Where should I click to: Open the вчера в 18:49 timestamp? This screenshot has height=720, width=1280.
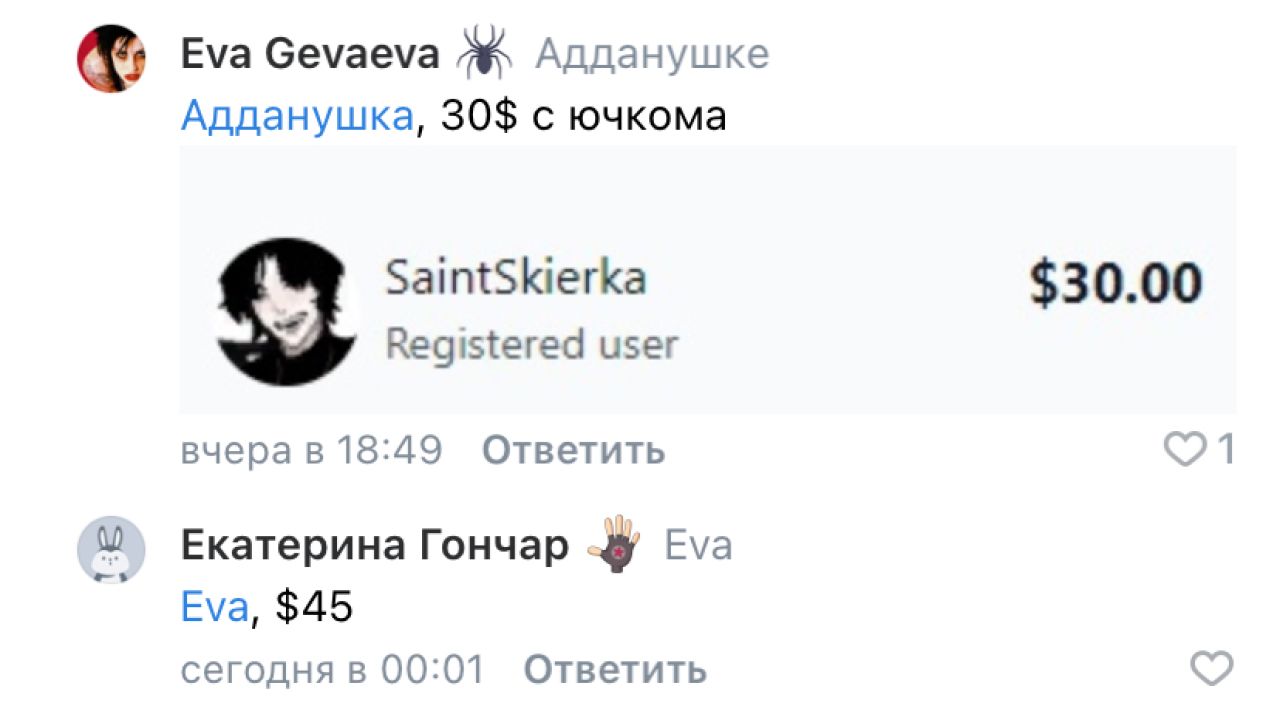[x=311, y=451]
